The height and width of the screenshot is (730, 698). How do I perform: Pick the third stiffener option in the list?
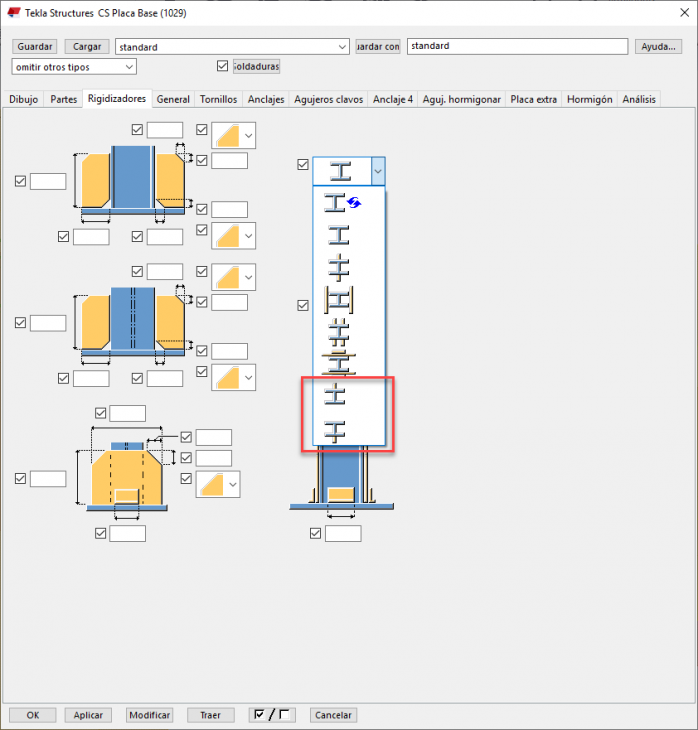339,267
